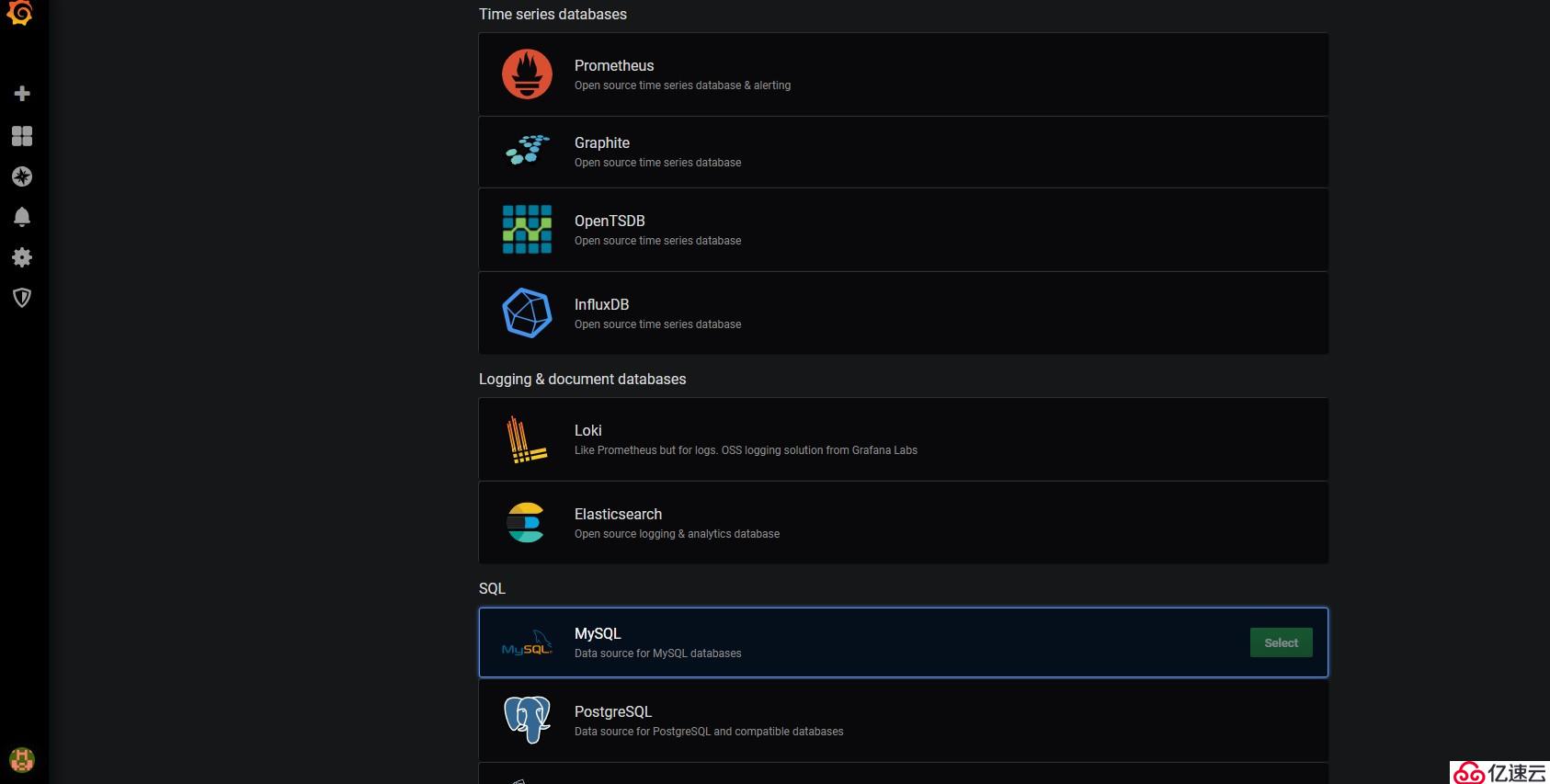The width and height of the screenshot is (1550, 784).
Task: Choose the MySQL data source name
Action: (598, 633)
